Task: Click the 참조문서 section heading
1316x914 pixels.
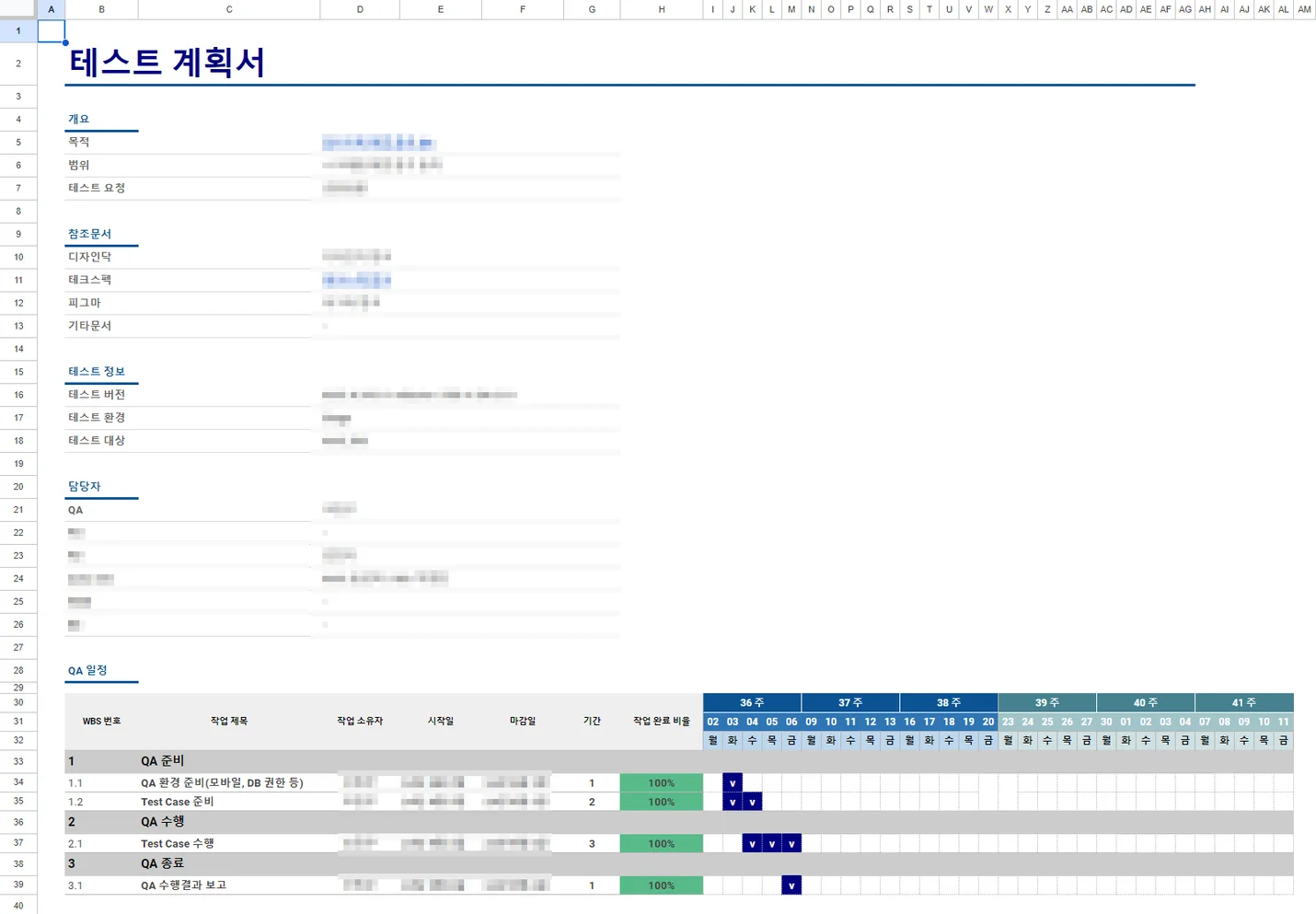Action: (x=89, y=234)
